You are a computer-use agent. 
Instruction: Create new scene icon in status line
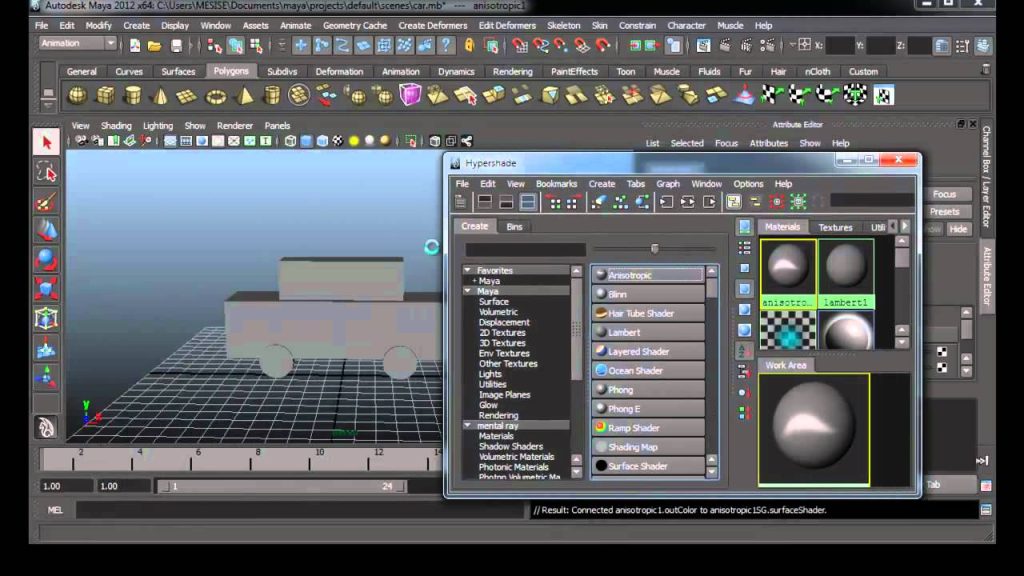(x=135, y=46)
